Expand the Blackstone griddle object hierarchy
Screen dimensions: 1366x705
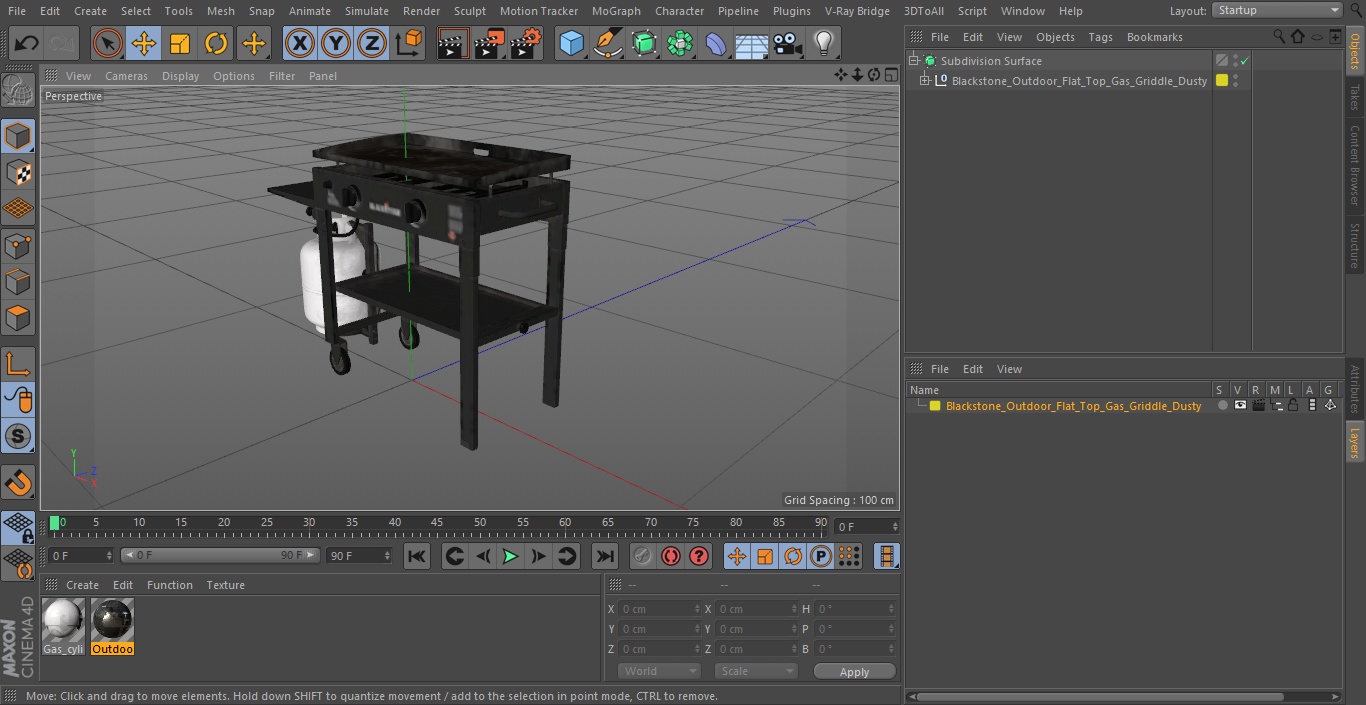pos(925,81)
